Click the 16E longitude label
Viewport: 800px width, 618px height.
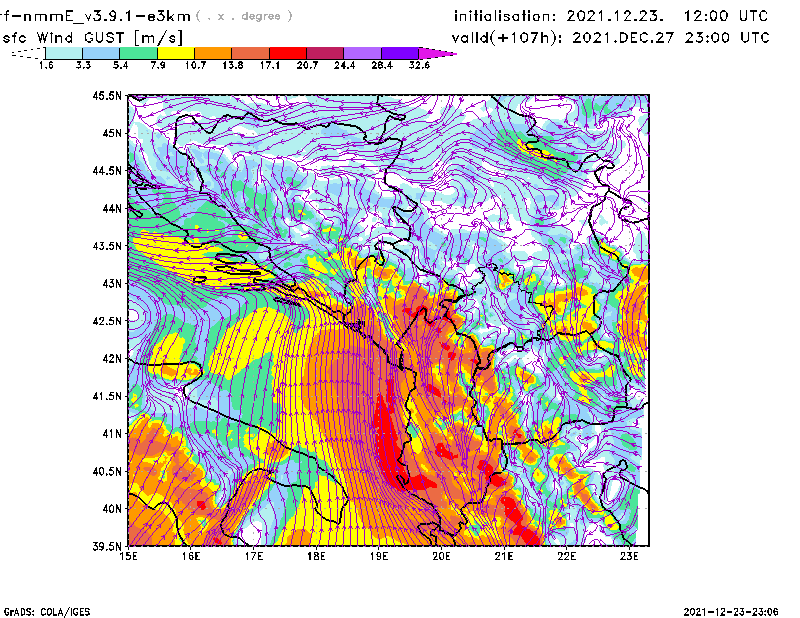pos(191,556)
